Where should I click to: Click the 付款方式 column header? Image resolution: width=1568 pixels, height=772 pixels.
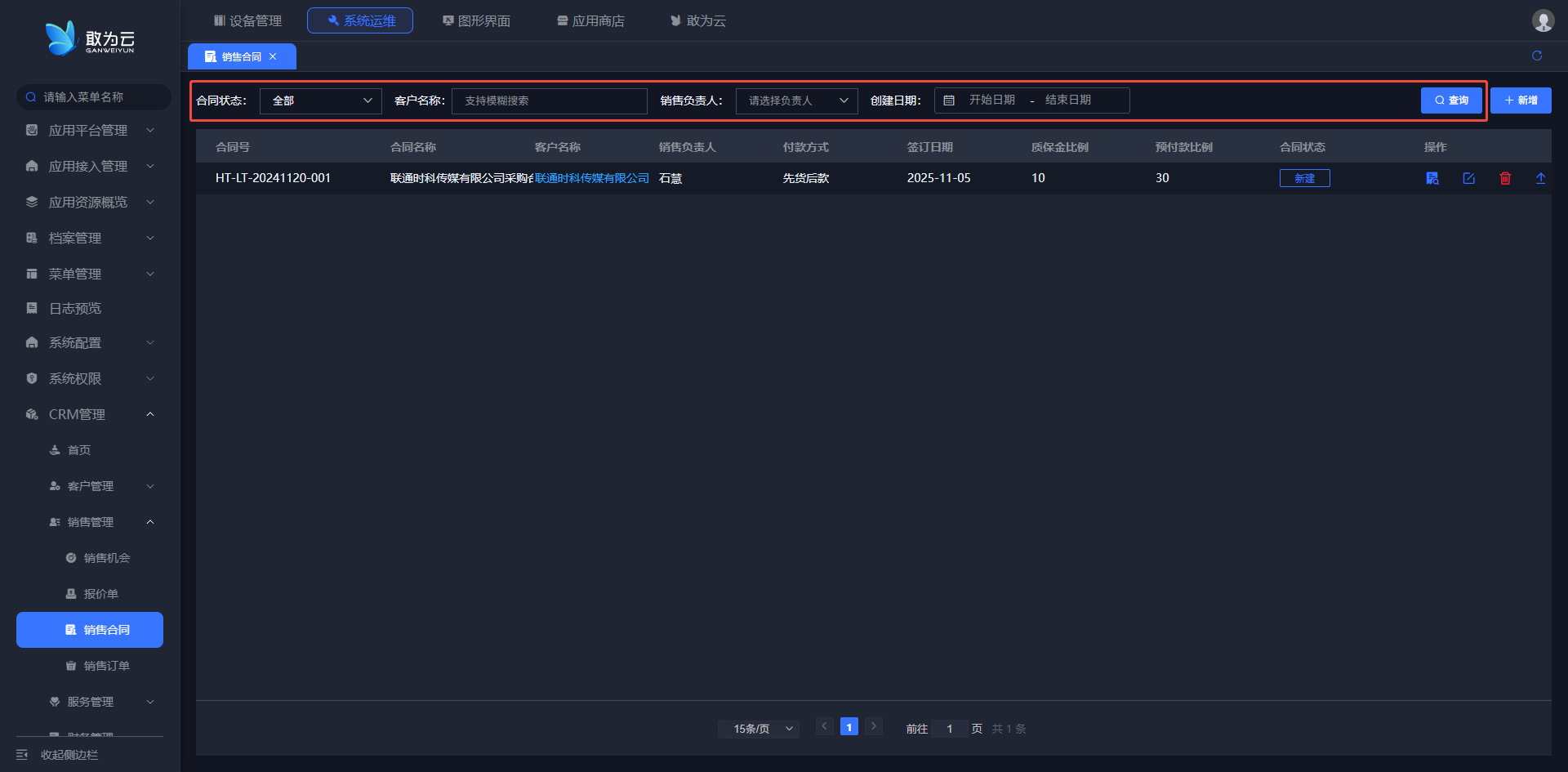[806, 147]
